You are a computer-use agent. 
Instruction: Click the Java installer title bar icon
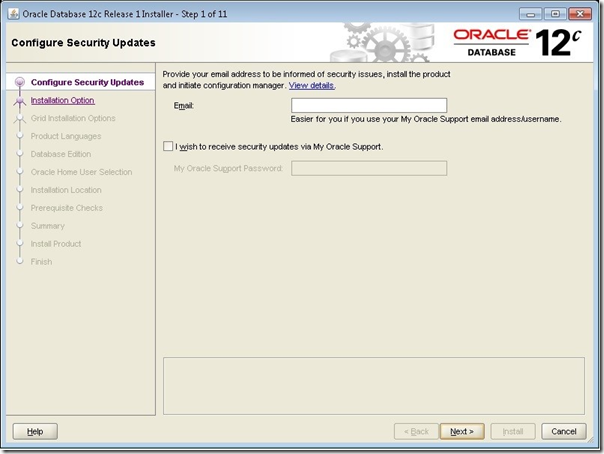tap(13, 14)
